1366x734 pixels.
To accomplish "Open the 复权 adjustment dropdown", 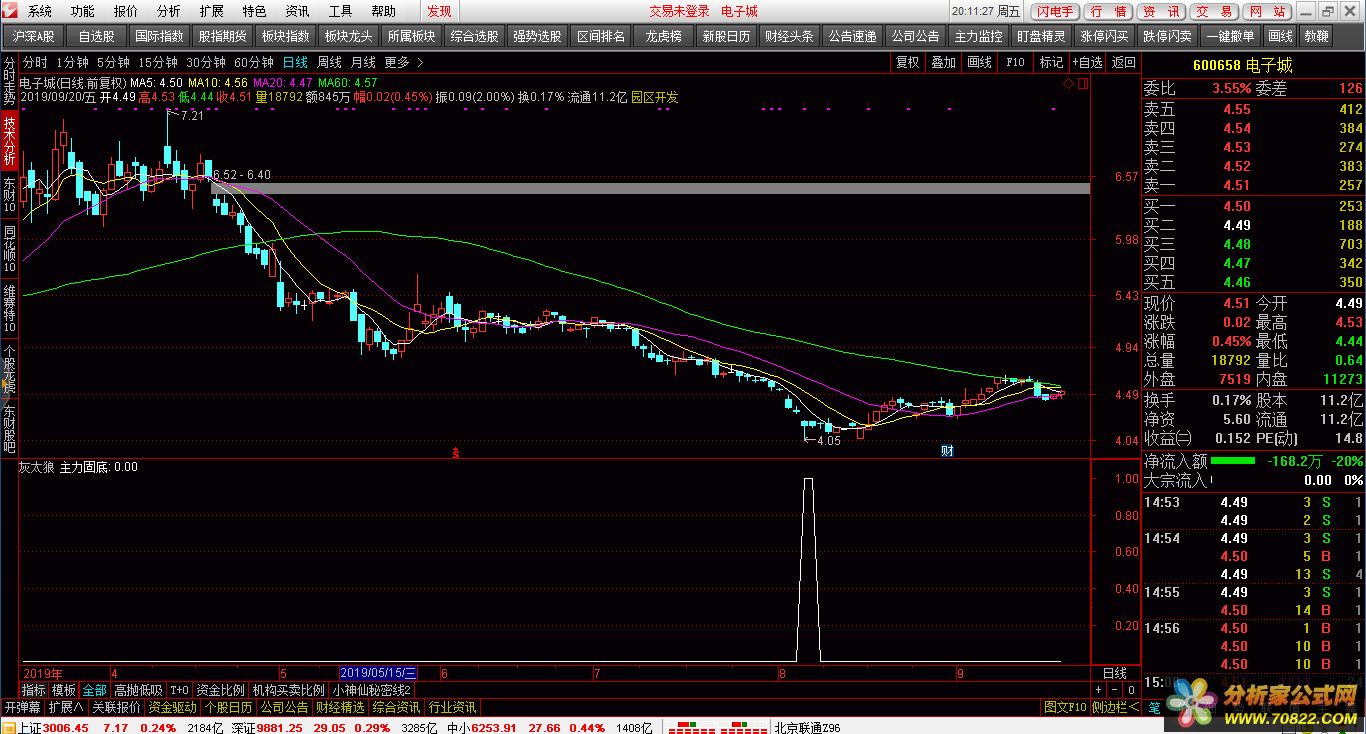I will [x=907, y=62].
